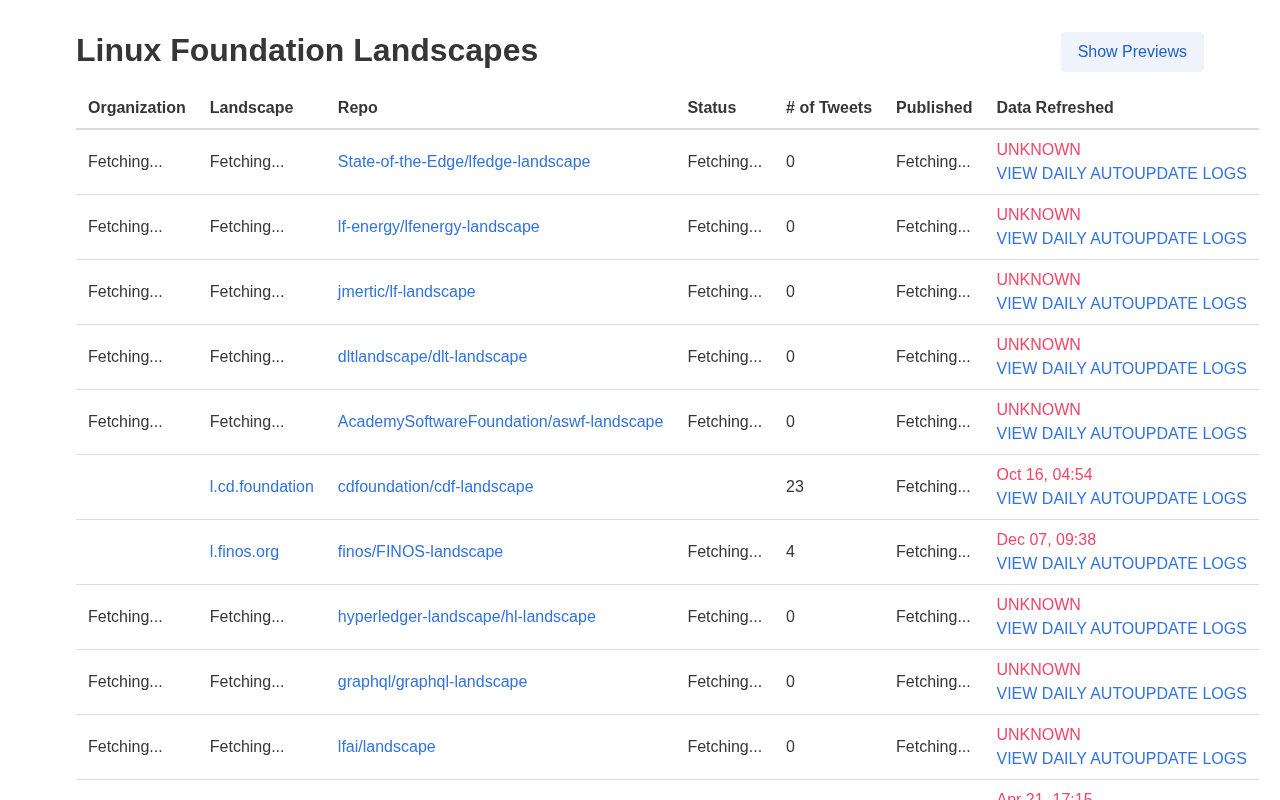The width and height of the screenshot is (1280, 800).
Task: View daily autoupdate logs for cdf-landscape row
Action: [x=1121, y=499]
